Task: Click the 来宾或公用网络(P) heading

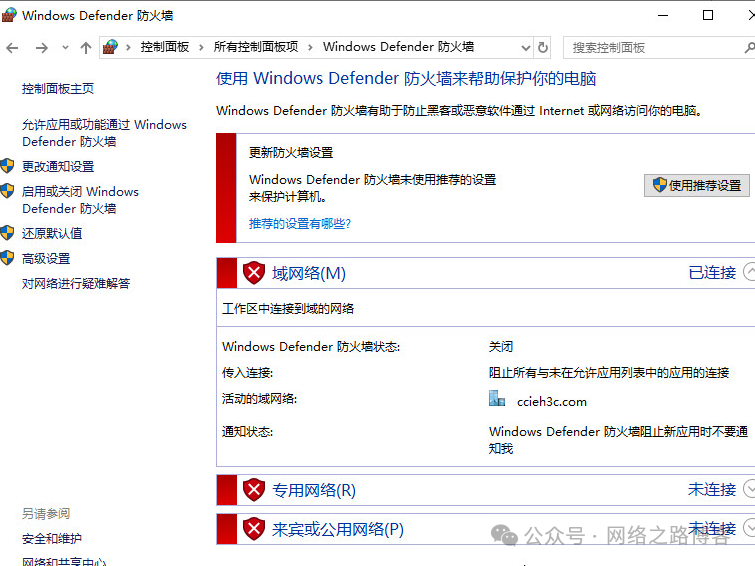Action: tap(338, 529)
